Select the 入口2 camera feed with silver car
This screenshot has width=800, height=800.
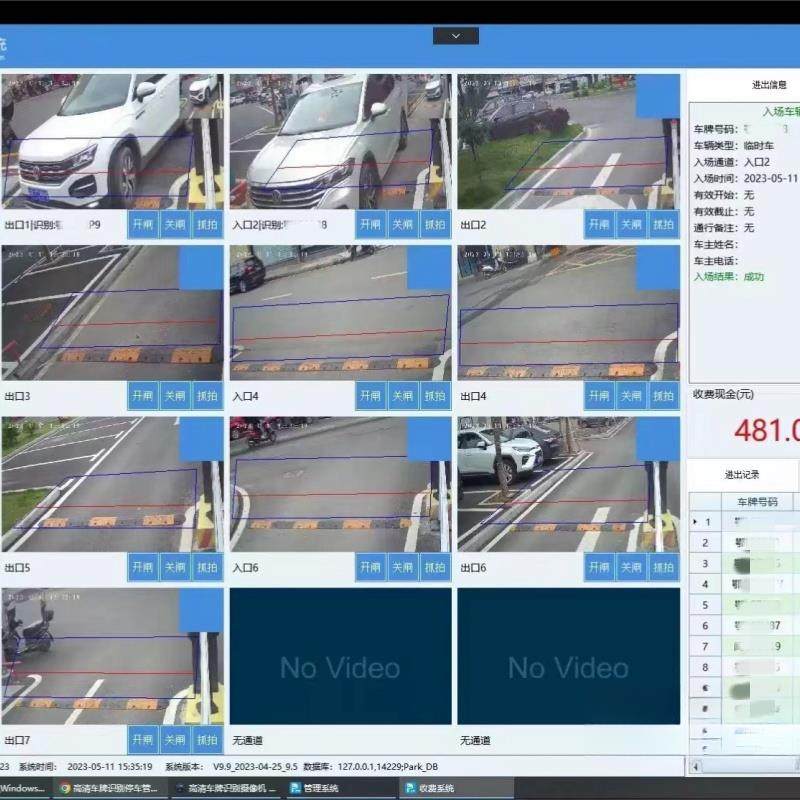tap(340, 141)
